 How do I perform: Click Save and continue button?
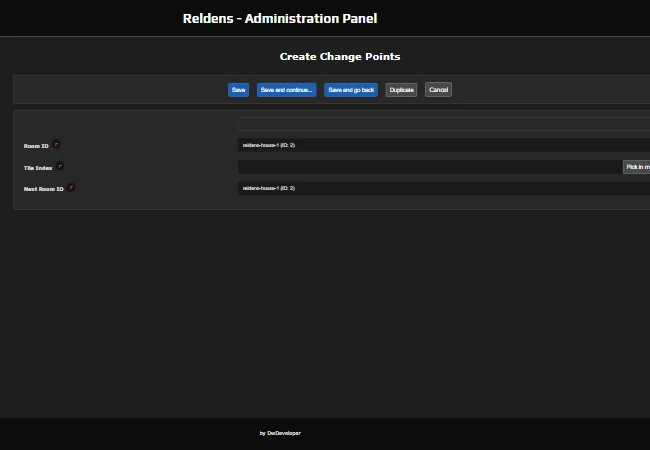286,90
